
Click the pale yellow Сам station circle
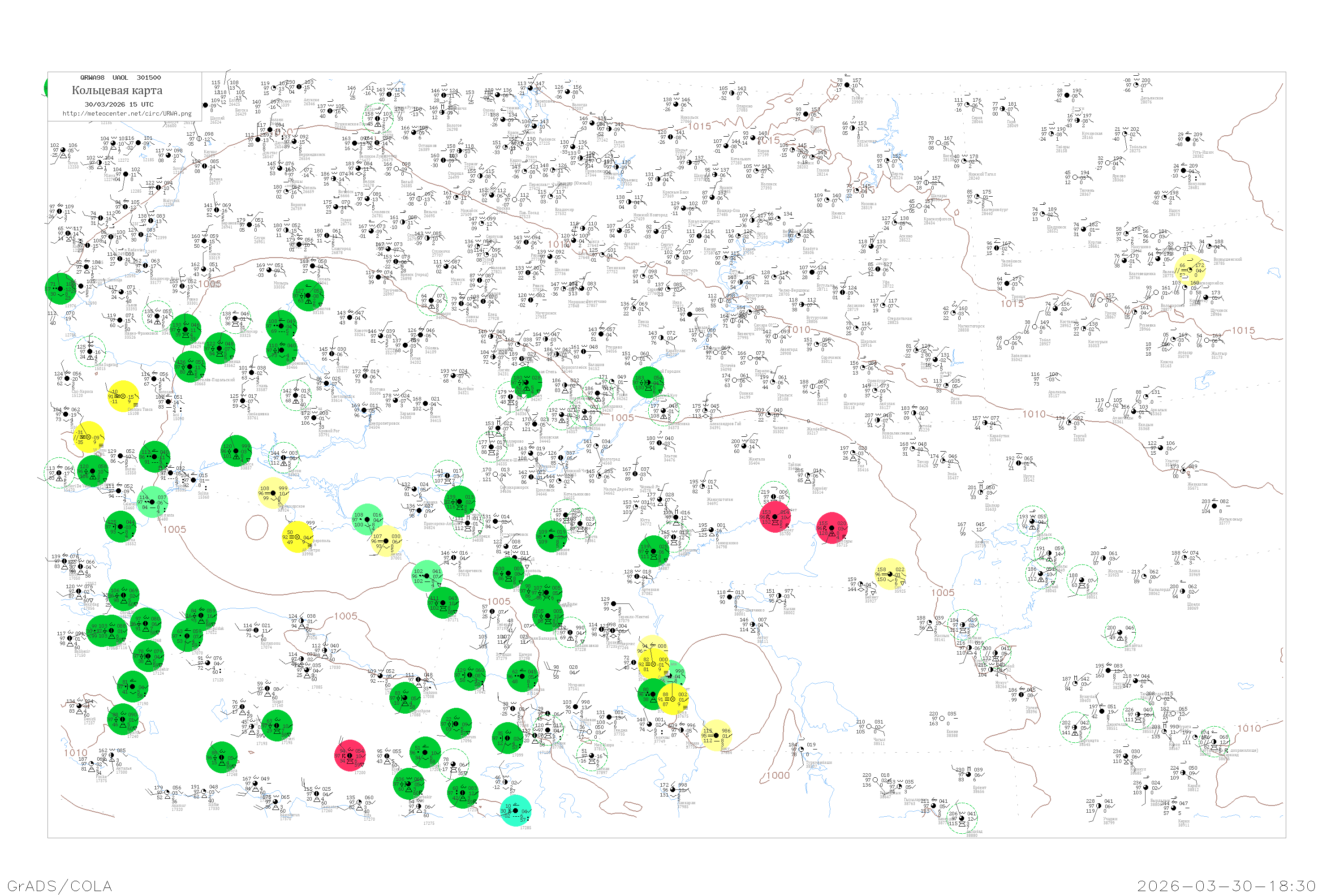(x=890, y=574)
